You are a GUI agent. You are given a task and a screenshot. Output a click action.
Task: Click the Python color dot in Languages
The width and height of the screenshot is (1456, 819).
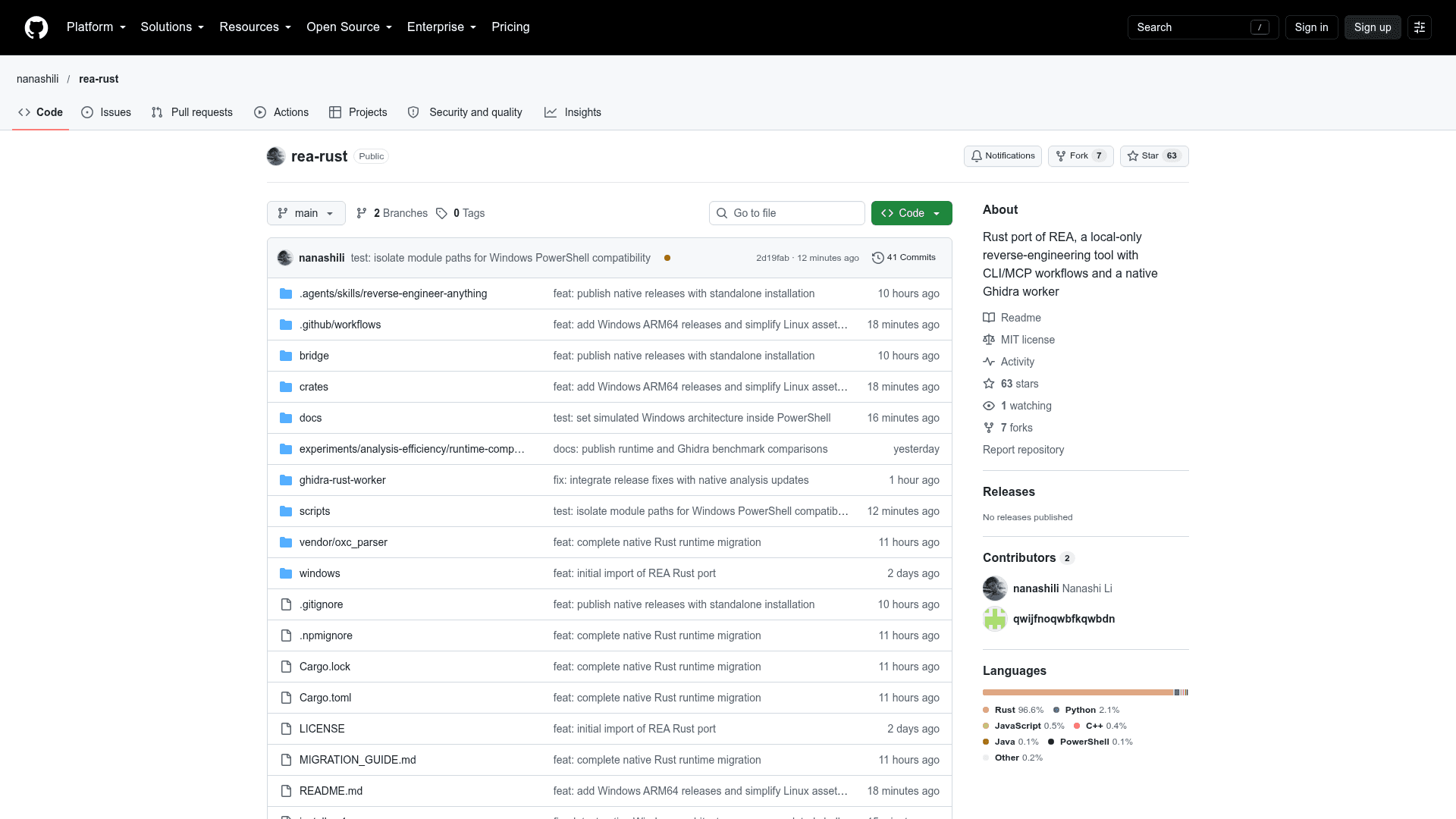pos(1056,711)
